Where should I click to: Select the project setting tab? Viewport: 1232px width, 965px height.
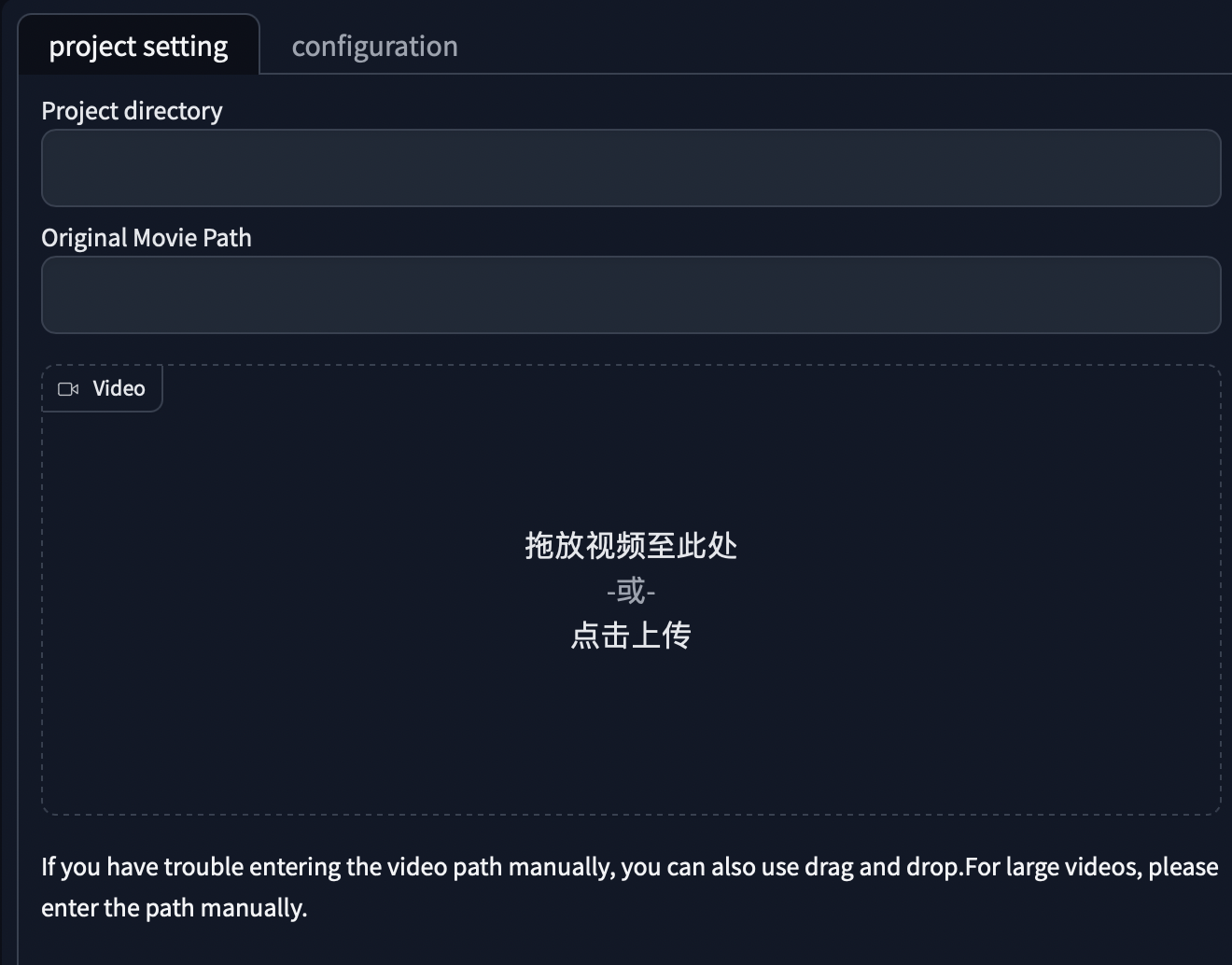(138, 46)
